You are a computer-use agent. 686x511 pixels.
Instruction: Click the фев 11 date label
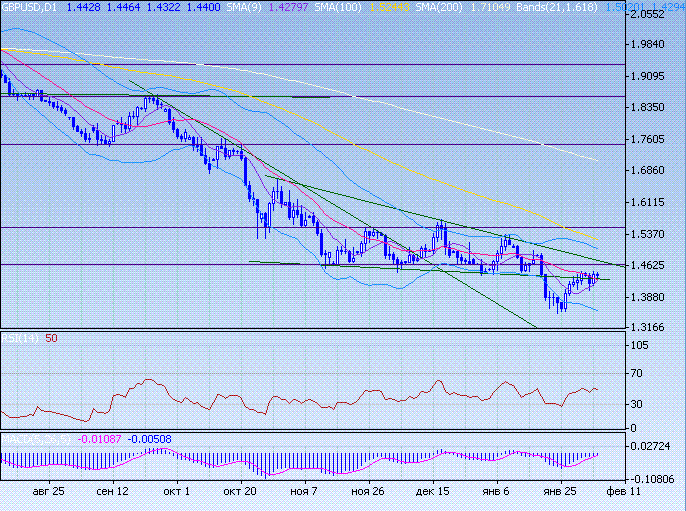pos(624,493)
